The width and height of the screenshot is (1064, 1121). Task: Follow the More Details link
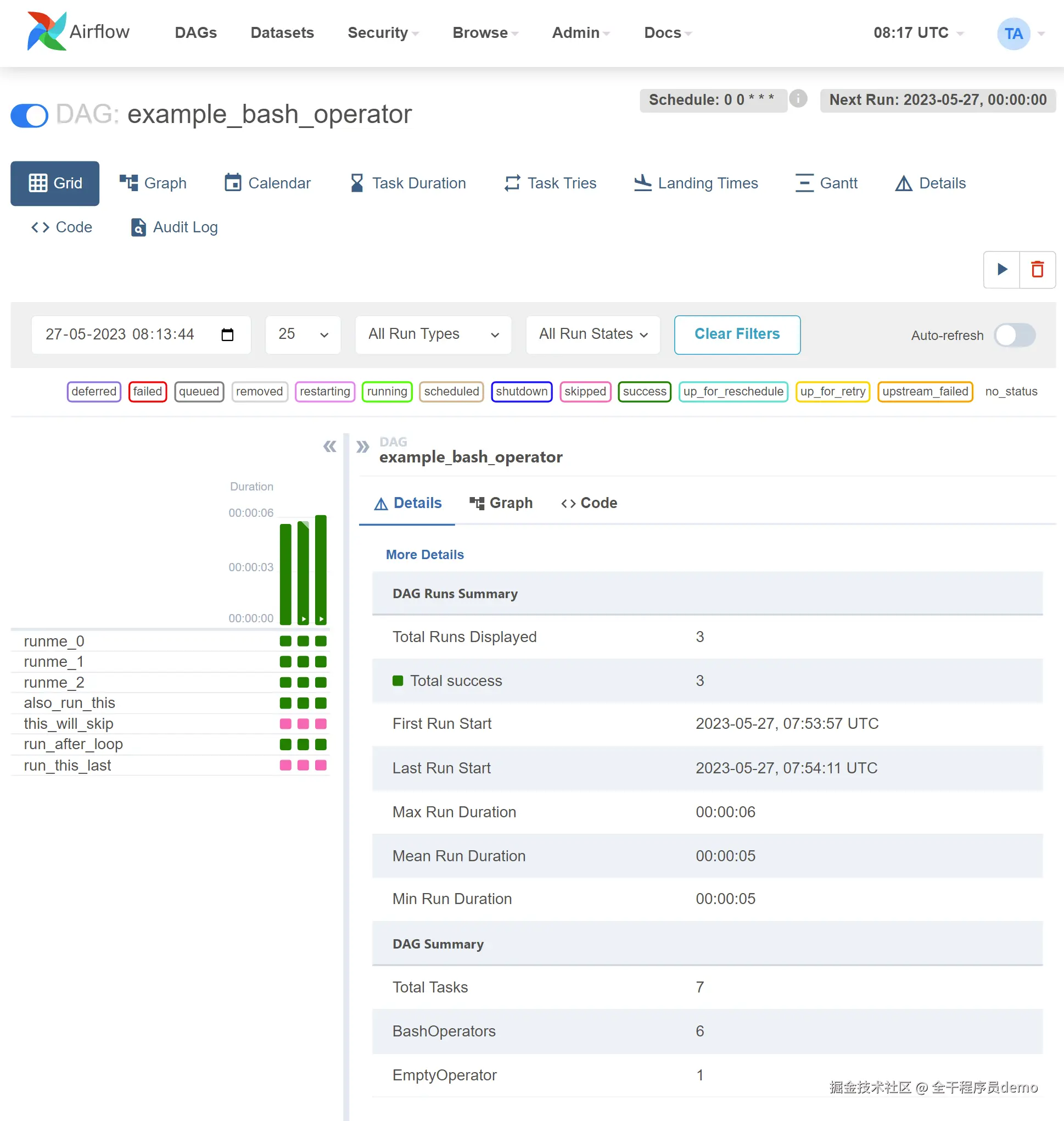(x=425, y=554)
